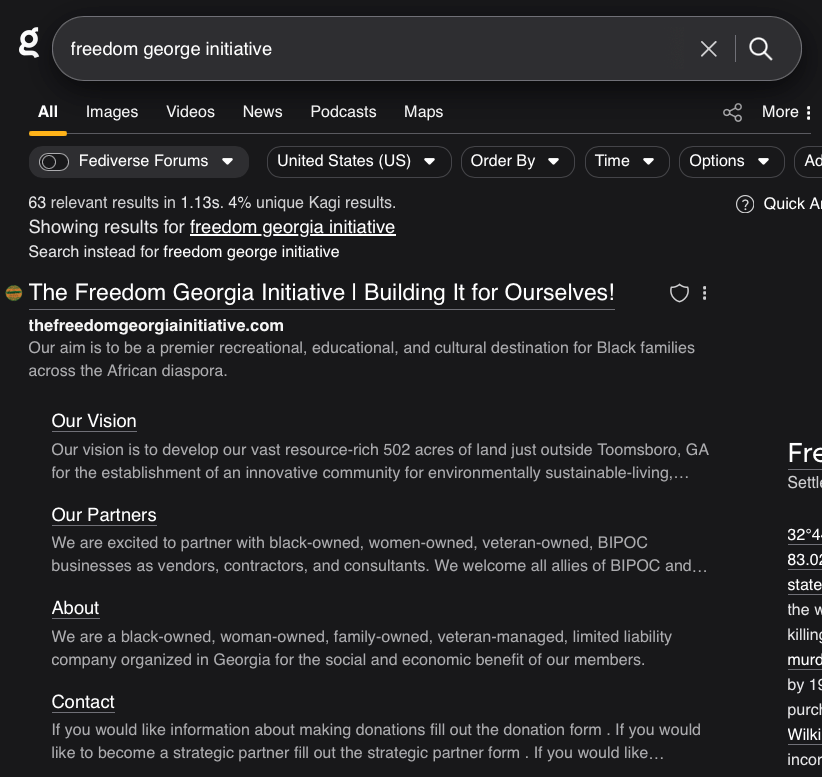Switch to the Podcasts tab

coord(343,112)
